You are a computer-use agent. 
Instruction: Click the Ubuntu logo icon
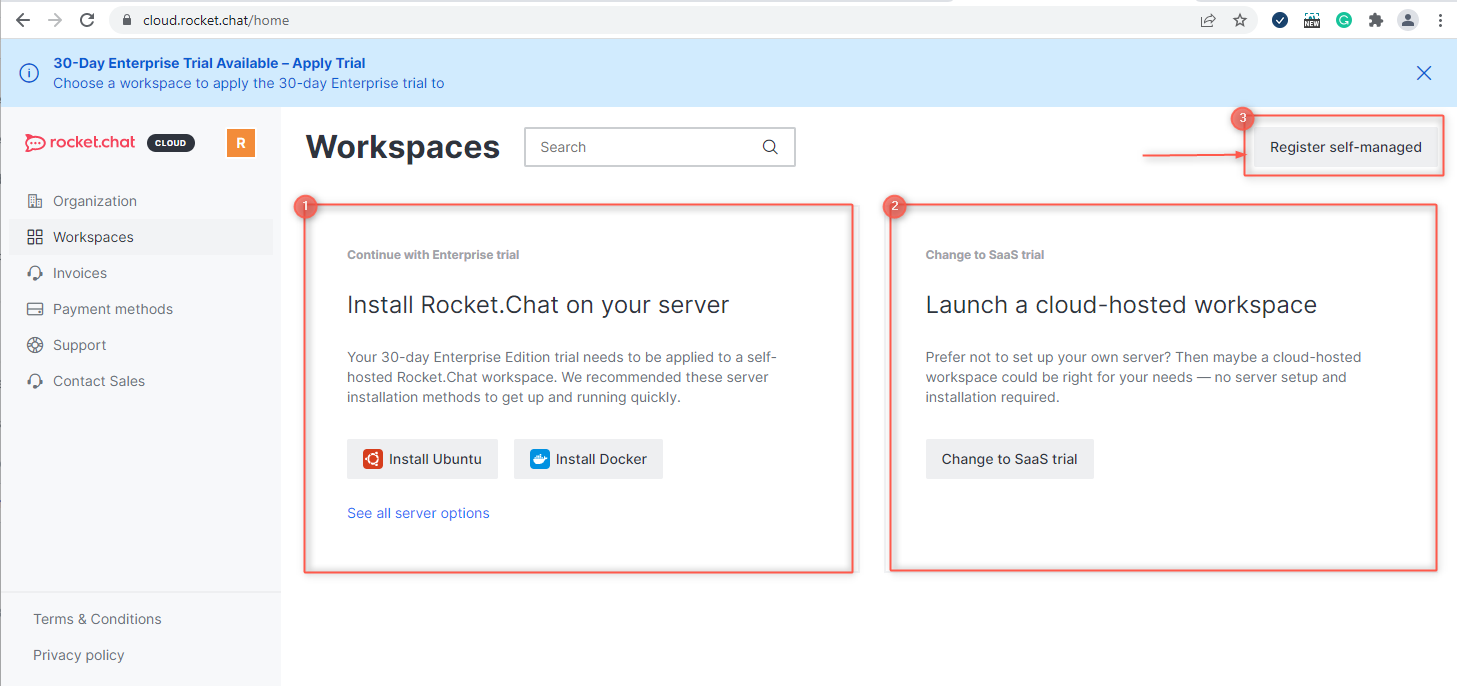[x=372, y=459]
